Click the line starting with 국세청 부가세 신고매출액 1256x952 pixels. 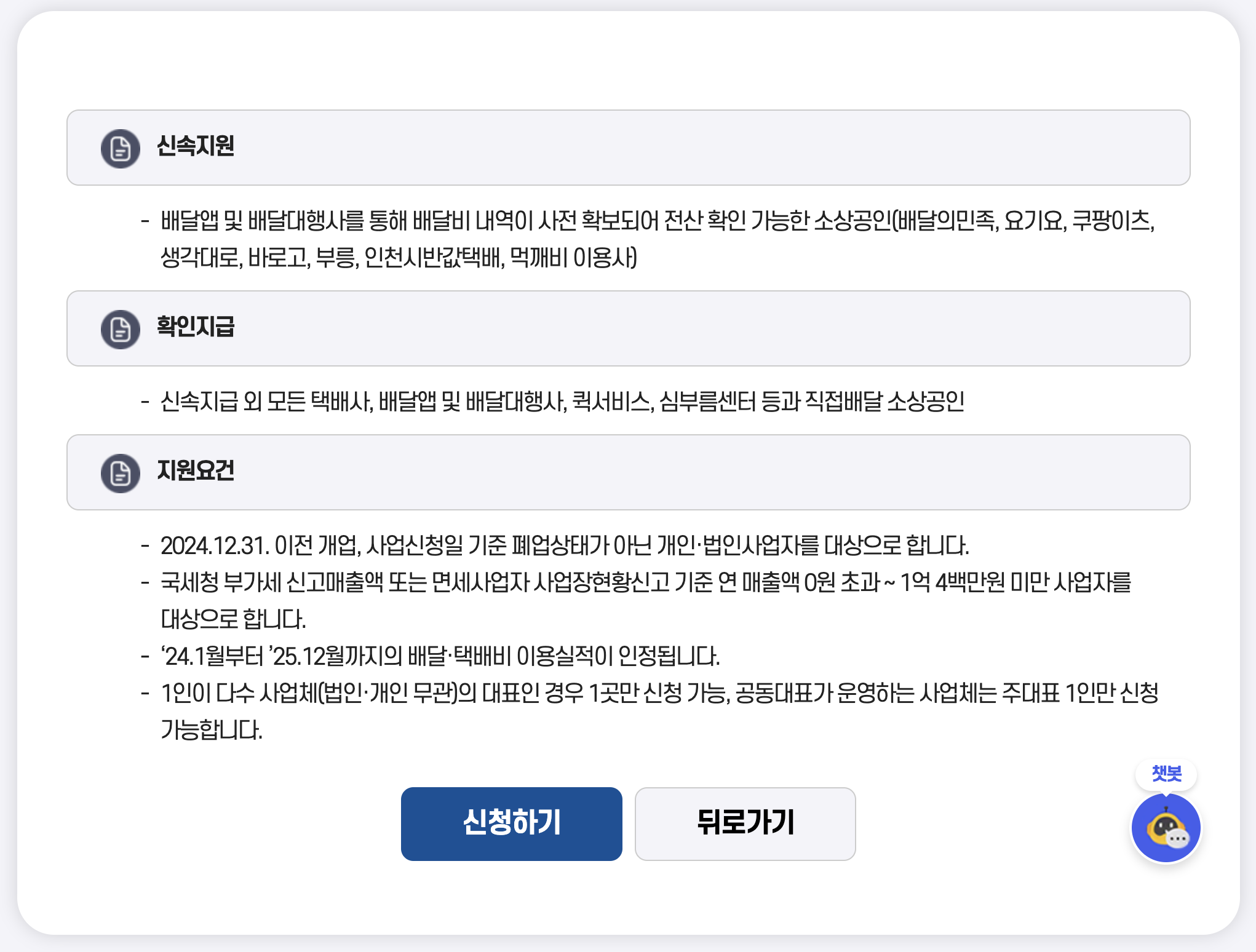point(645,582)
